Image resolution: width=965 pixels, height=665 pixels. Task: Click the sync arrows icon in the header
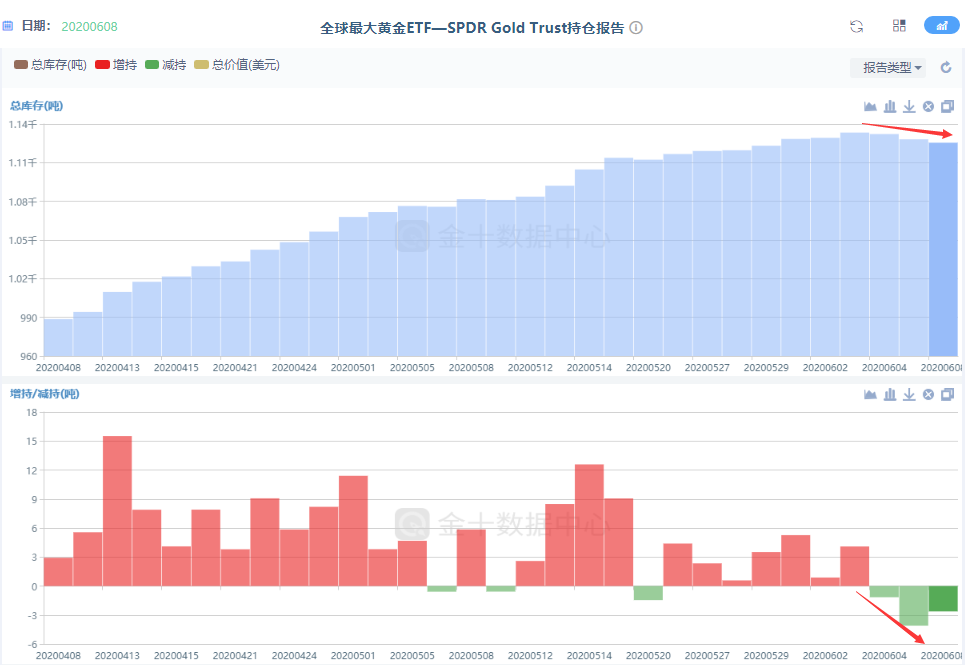click(x=857, y=26)
